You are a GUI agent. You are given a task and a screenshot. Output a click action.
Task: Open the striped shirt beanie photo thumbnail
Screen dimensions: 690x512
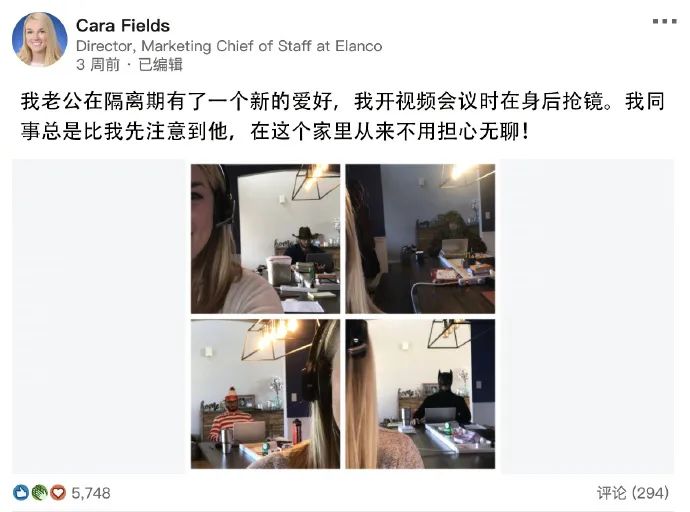click(x=265, y=394)
